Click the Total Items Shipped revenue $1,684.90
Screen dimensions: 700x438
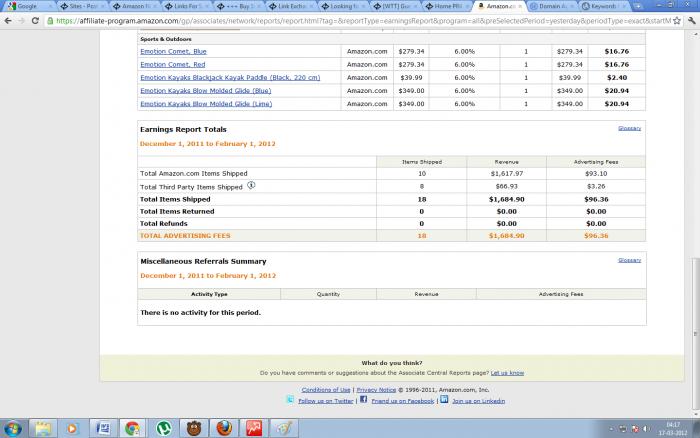point(506,199)
